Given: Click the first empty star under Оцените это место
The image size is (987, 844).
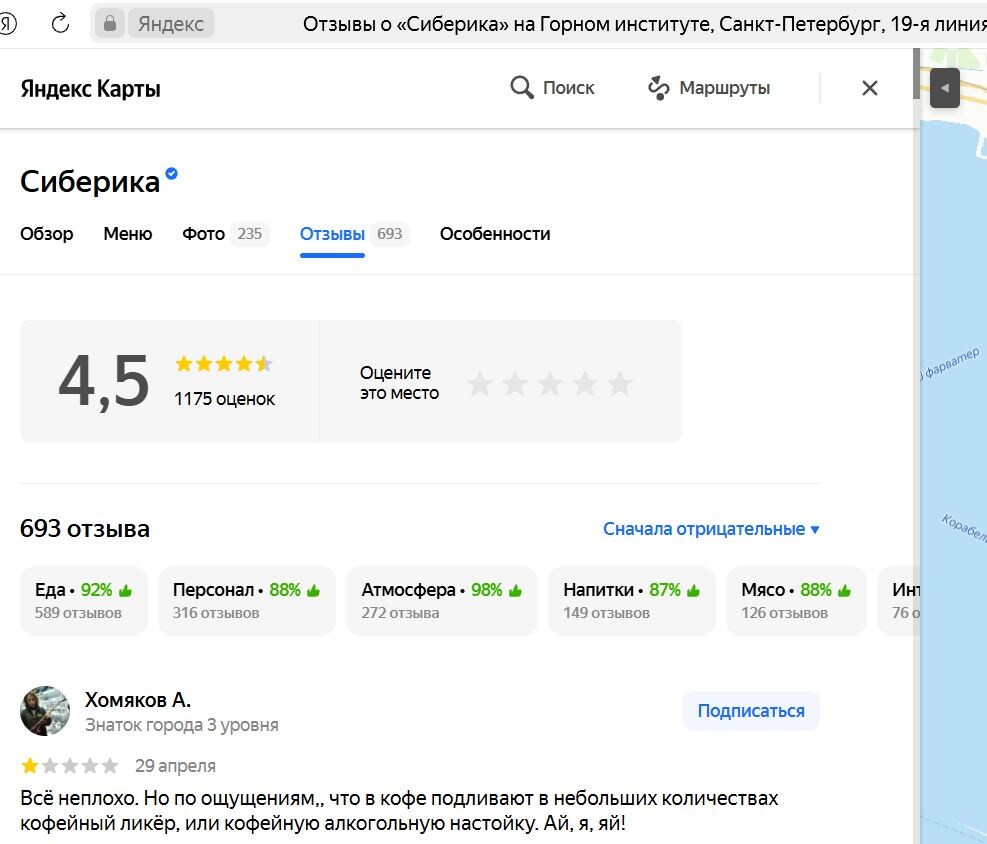Looking at the screenshot, I should click(x=481, y=382).
